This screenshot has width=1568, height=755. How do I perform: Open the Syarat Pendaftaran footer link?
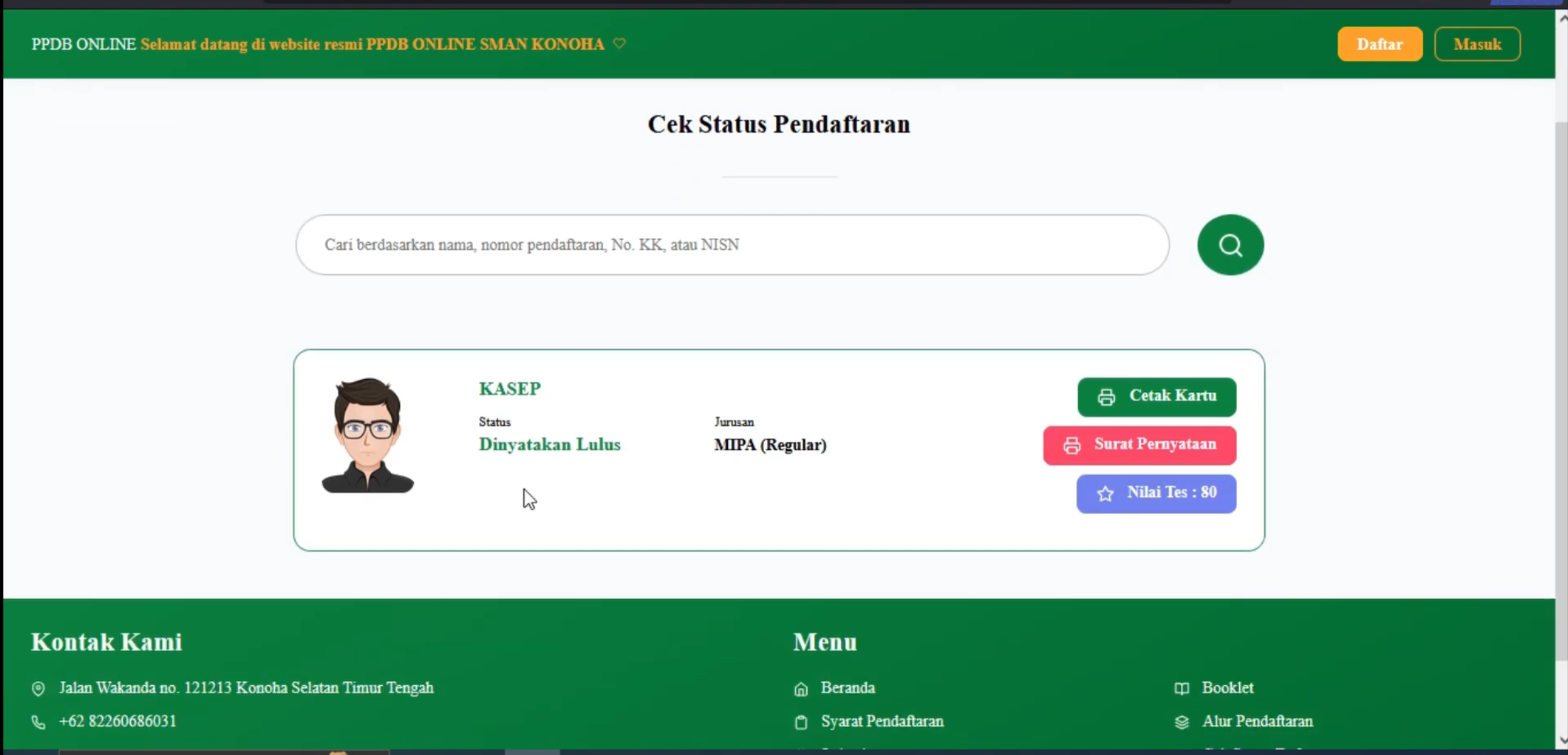882,721
